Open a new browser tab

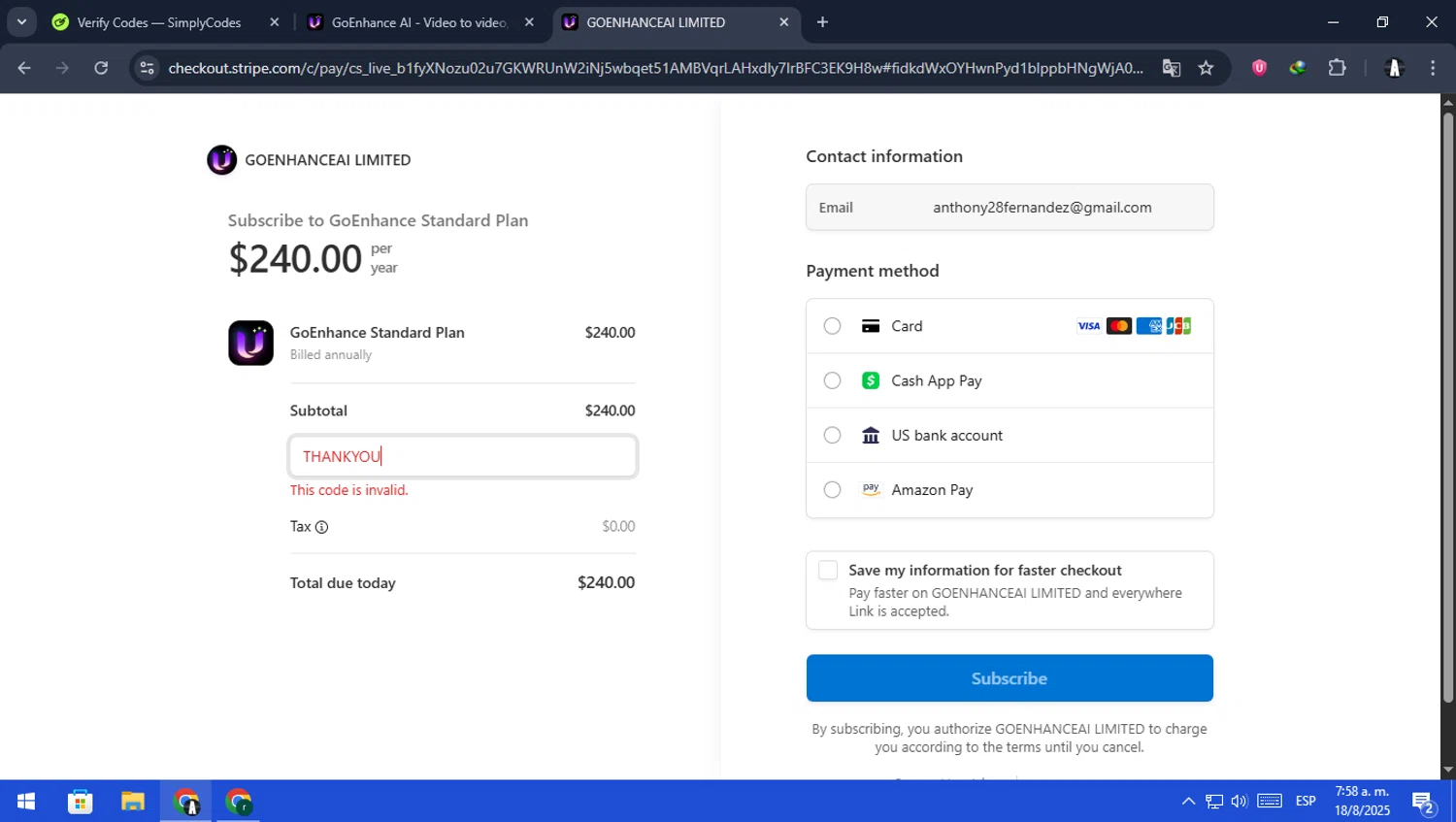coord(822,22)
